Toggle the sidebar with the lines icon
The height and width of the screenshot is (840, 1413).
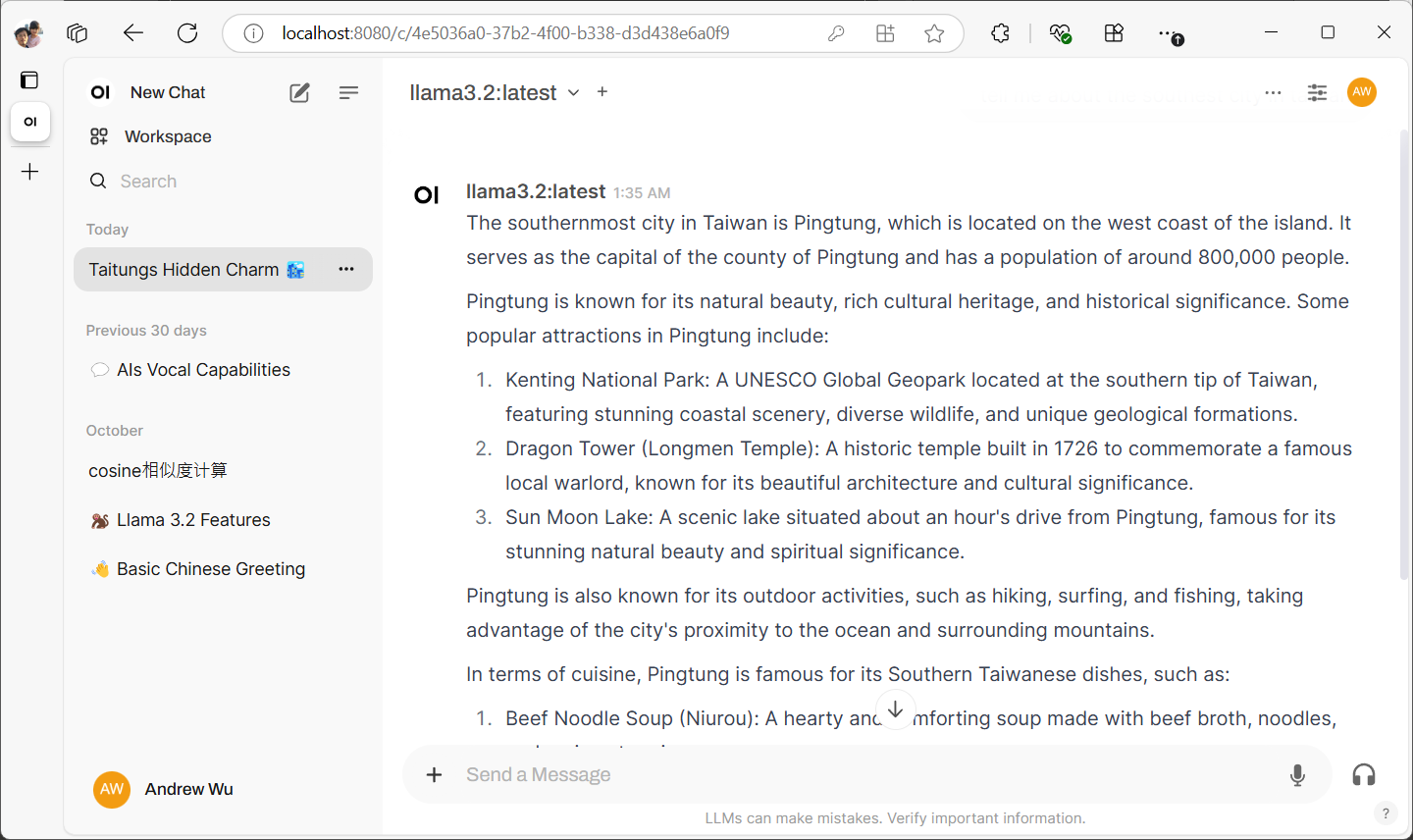pos(348,92)
